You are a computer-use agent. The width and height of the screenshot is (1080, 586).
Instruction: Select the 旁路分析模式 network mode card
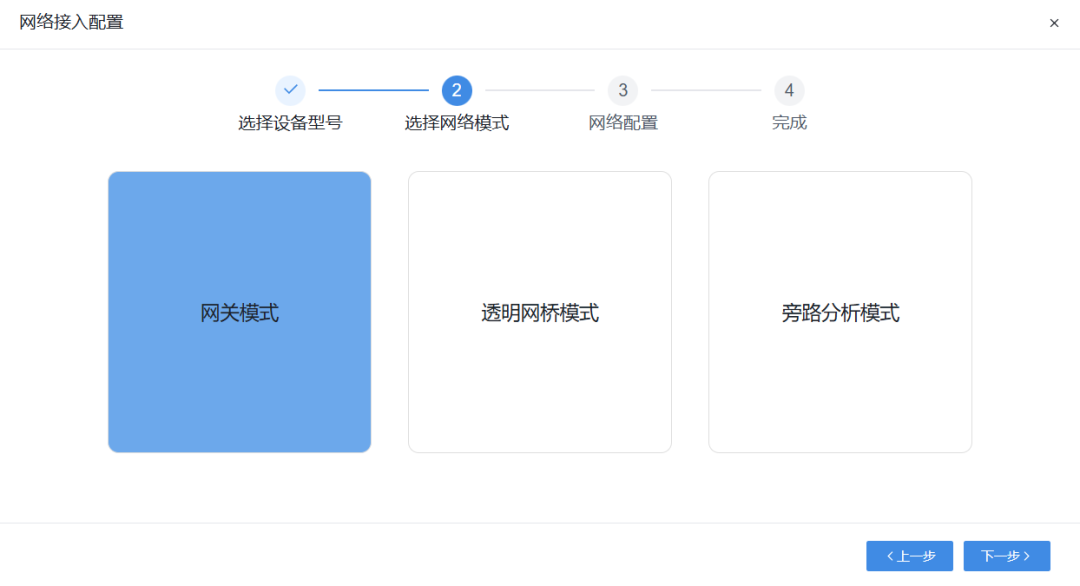point(840,312)
